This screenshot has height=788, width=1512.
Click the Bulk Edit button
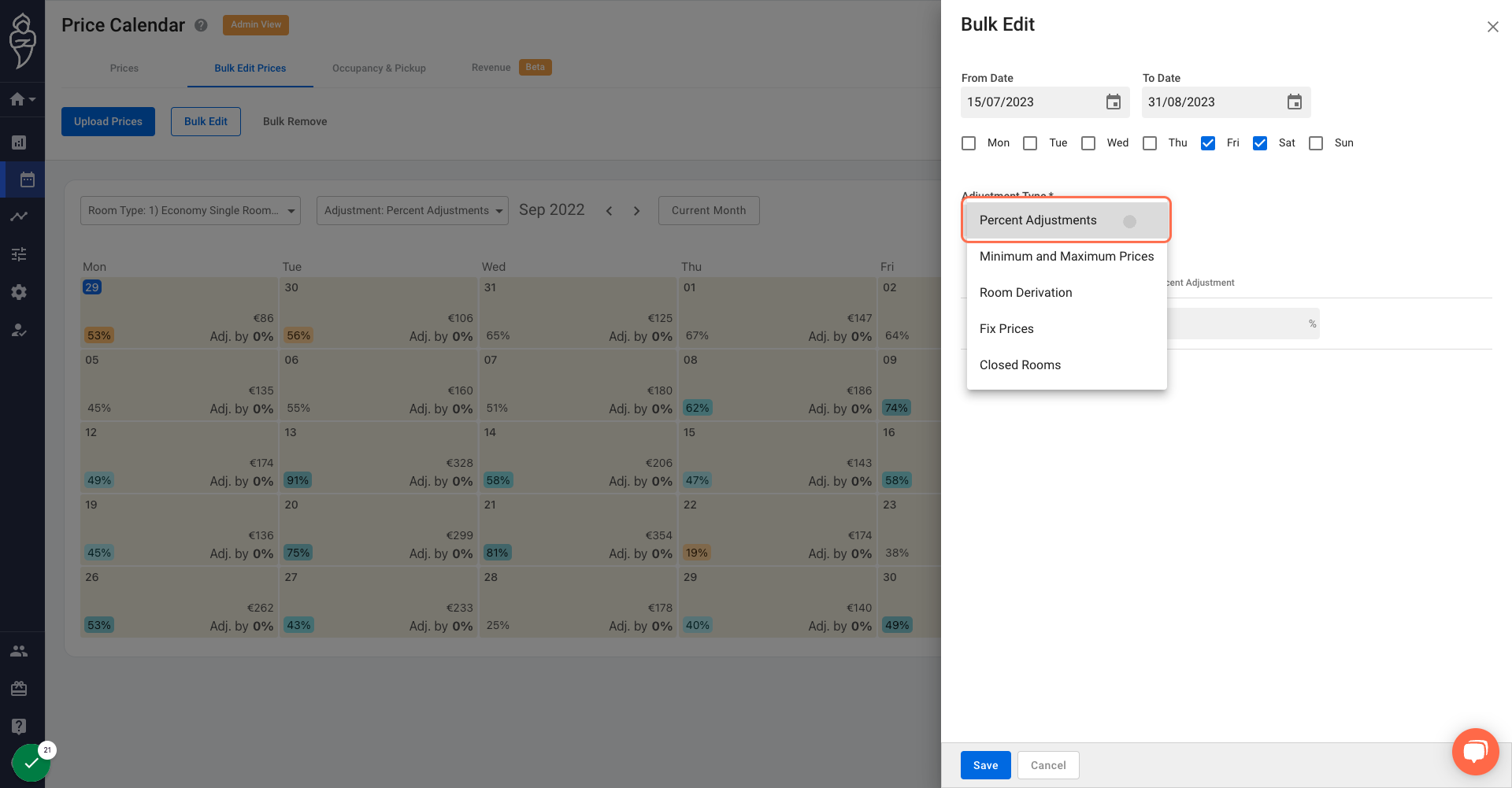coord(206,121)
